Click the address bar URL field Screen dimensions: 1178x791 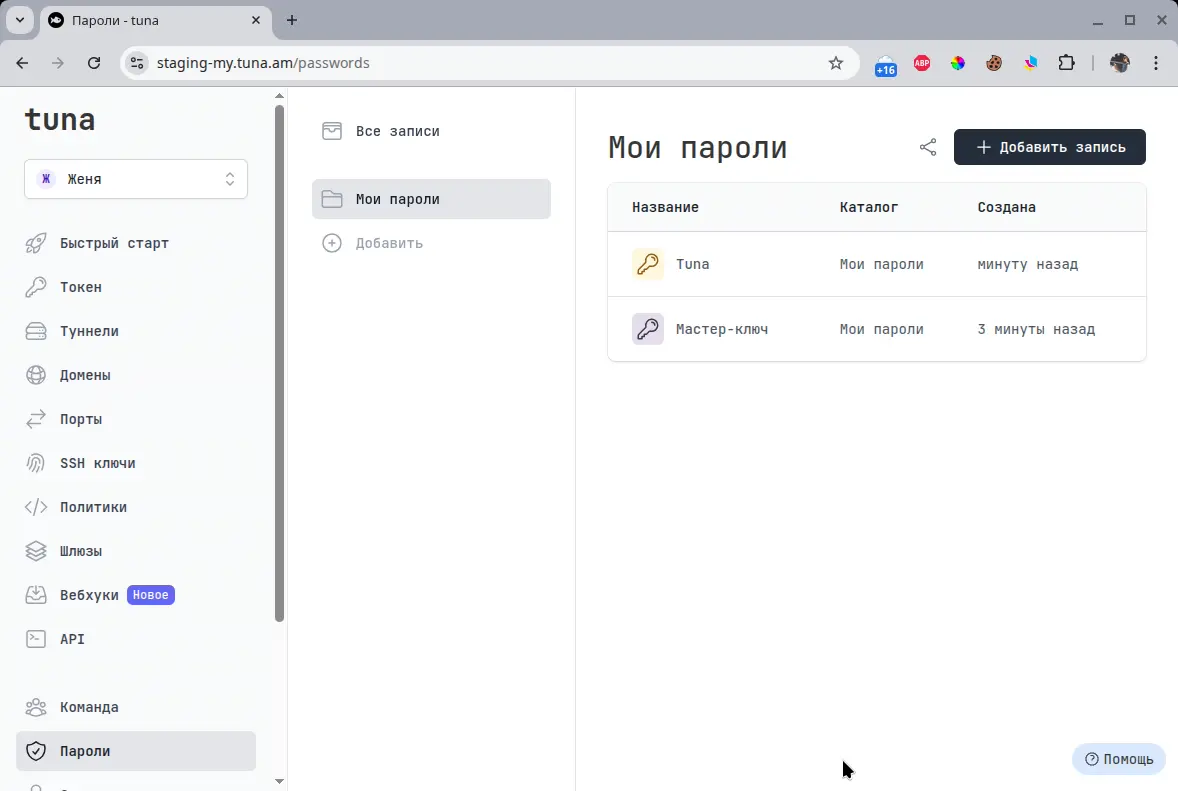pyautogui.click(x=490, y=63)
